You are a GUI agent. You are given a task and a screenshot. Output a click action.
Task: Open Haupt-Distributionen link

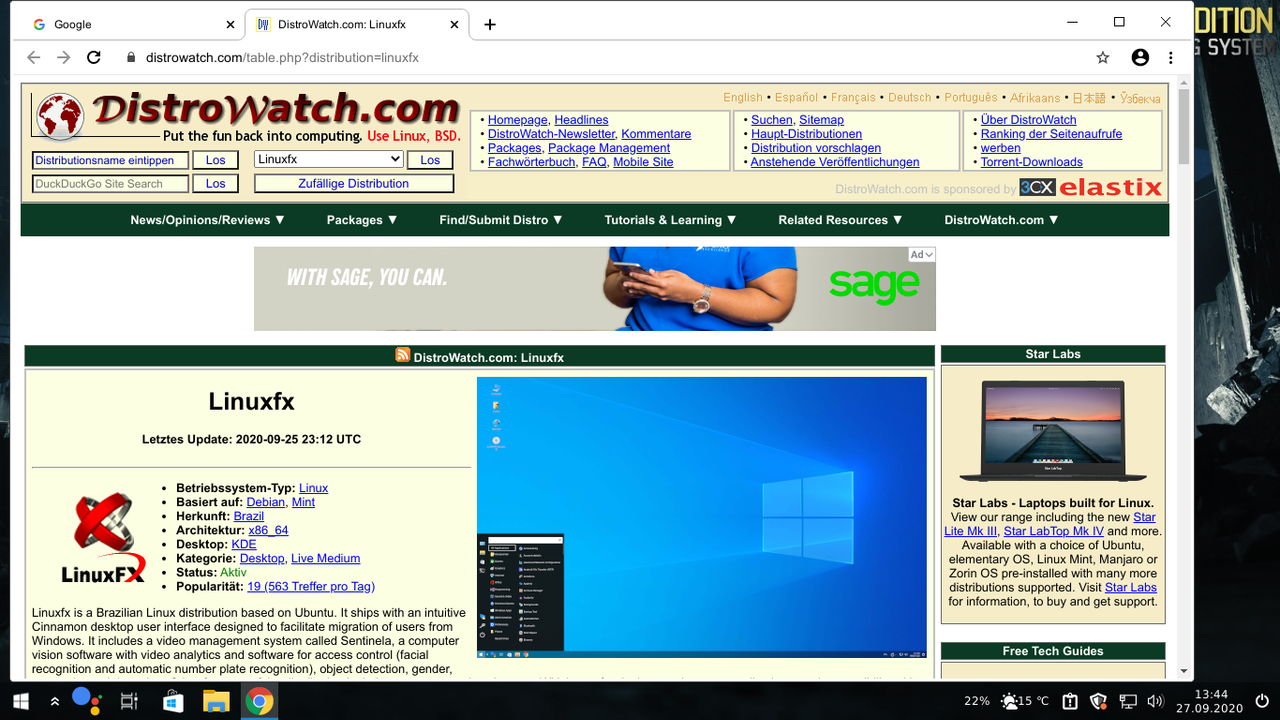(x=806, y=134)
